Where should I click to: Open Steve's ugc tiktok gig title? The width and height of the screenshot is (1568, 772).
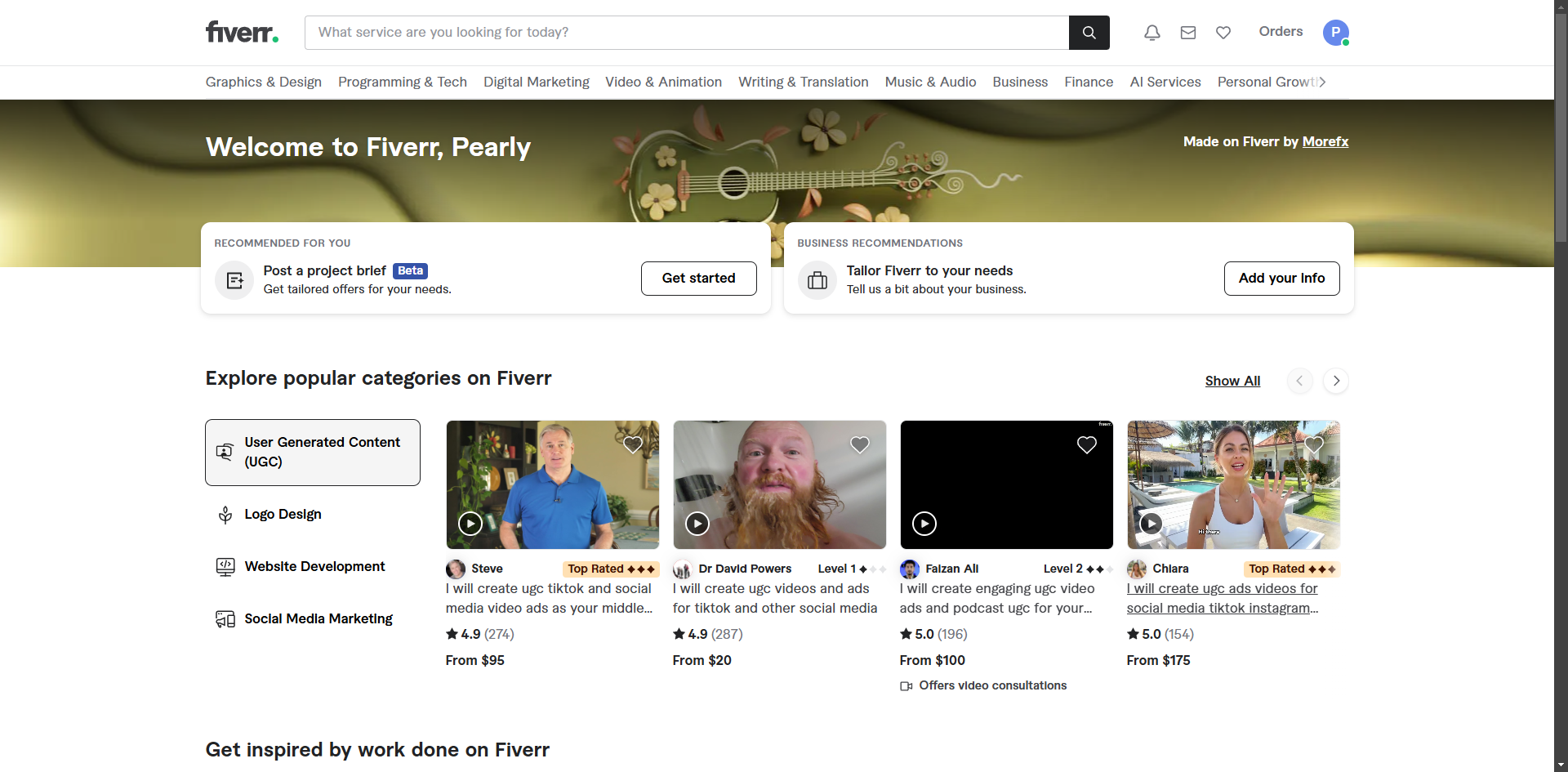pos(550,599)
